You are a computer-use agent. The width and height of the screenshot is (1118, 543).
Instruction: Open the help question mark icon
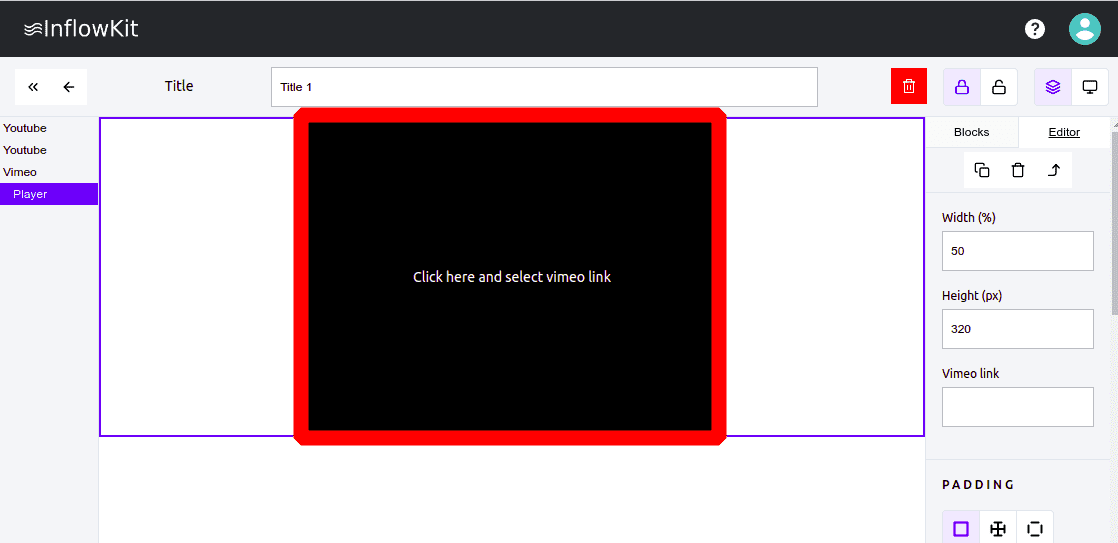[1035, 29]
